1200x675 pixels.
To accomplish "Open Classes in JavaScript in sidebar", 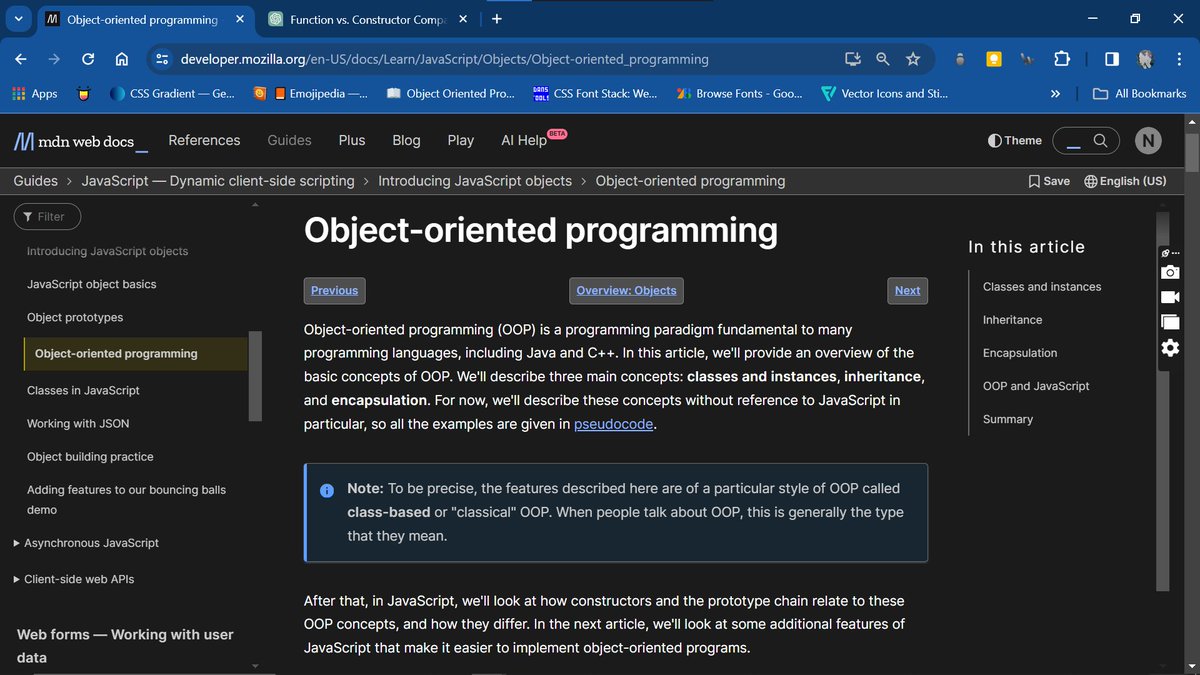I will tap(83, 390).
